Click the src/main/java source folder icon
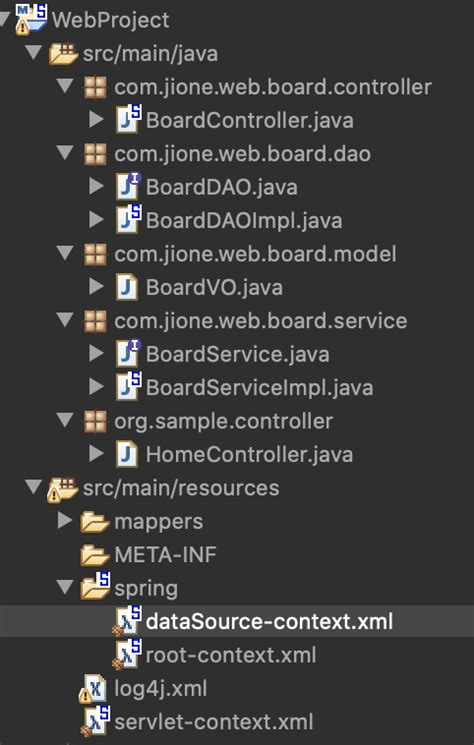474x745 pixels. click(x=64, y=53)
